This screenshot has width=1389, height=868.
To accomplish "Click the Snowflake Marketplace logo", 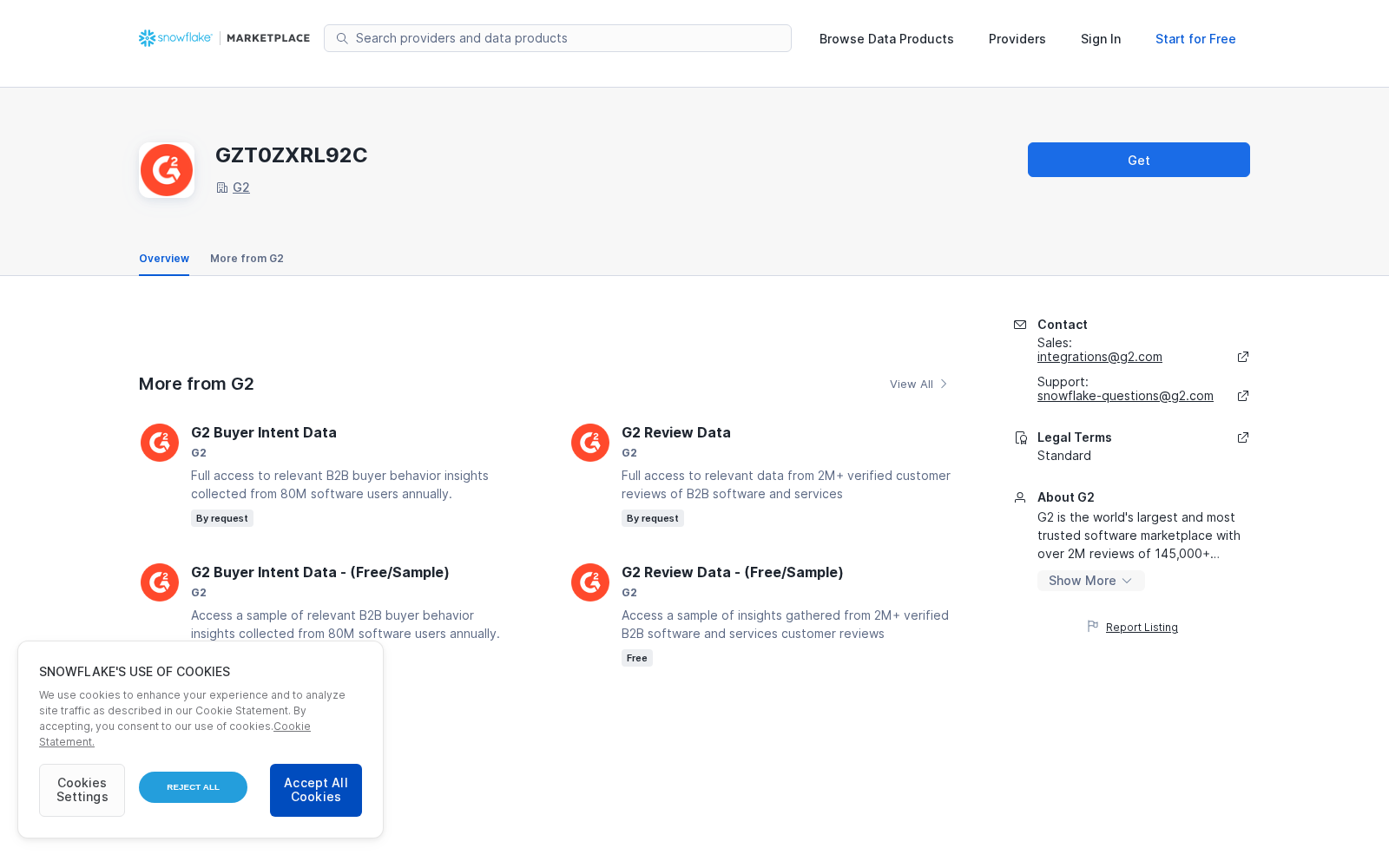I will point(224,38).
